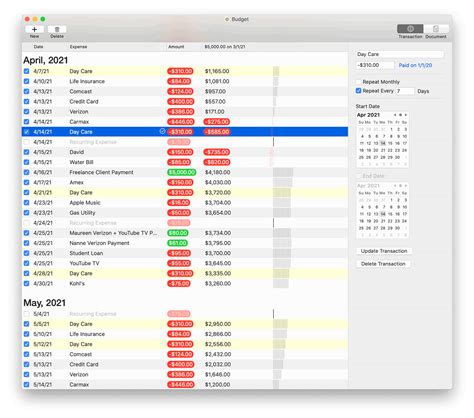Go to next month in Start Date calendar
Image resolution: width=474 pixels, height=418 pixels.
pos(406,115)
